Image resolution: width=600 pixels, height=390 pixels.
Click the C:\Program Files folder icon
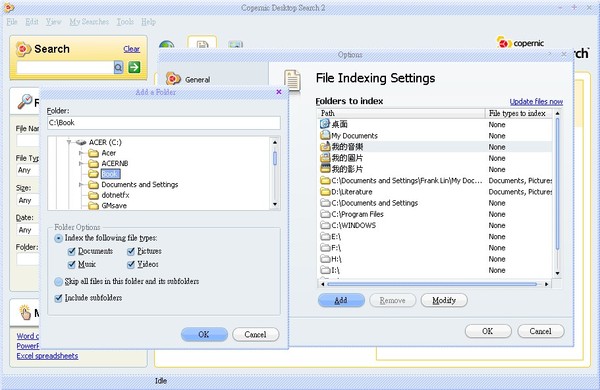click(325, 214)
